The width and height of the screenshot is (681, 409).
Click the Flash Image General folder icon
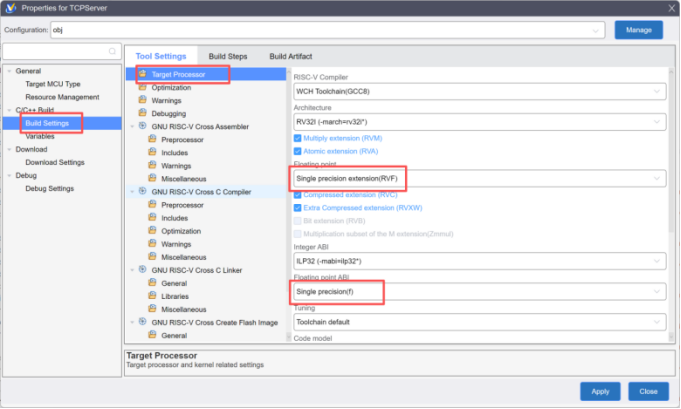pyautogui.click(x=152, y=335)
